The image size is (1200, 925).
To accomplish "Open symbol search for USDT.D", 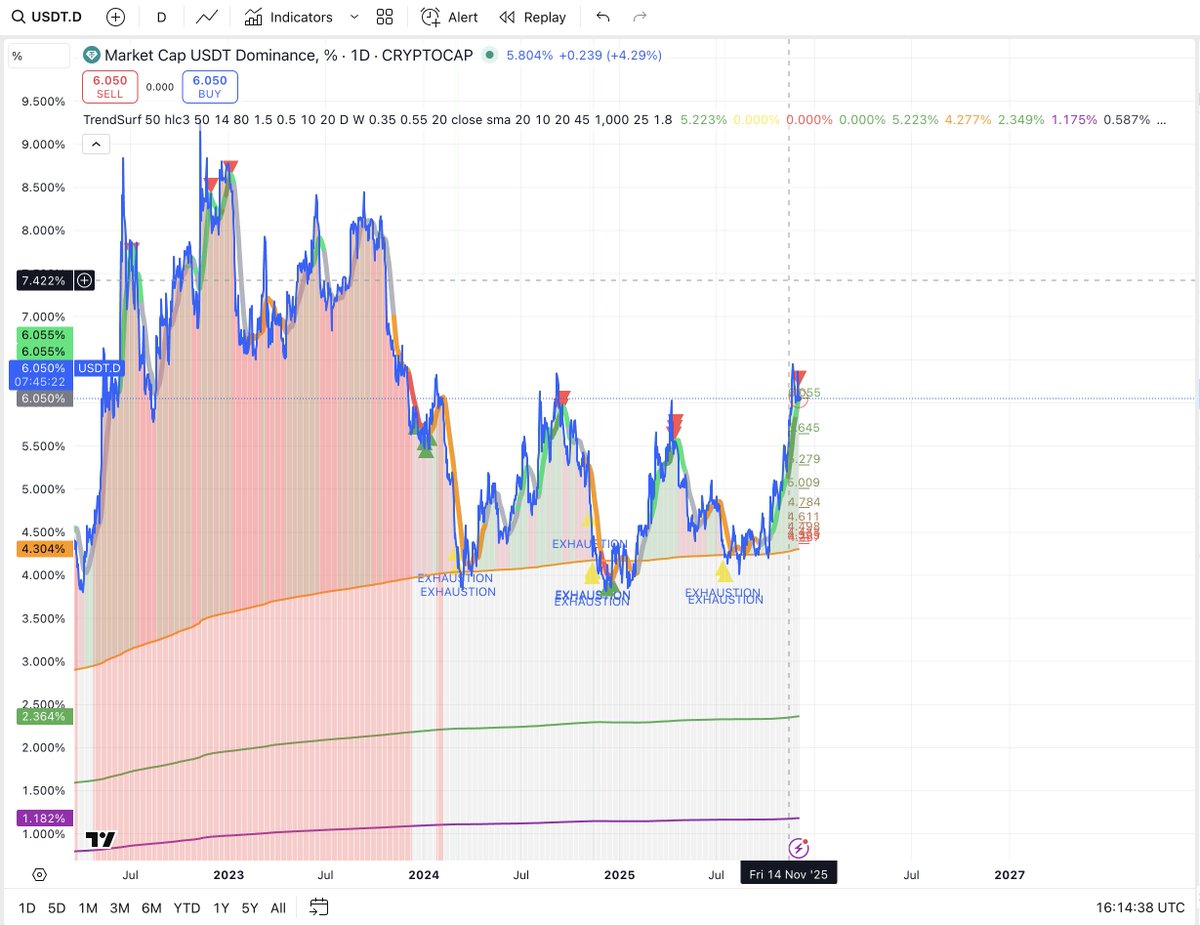I will click(49, 17).
